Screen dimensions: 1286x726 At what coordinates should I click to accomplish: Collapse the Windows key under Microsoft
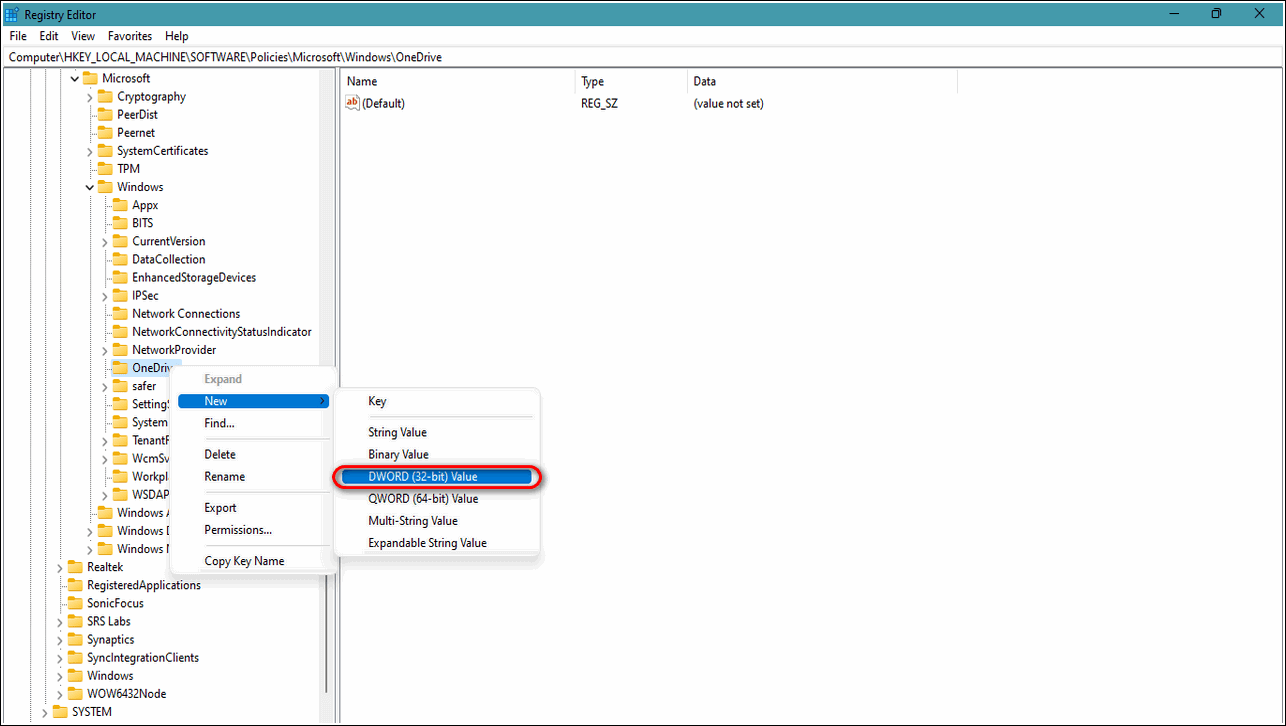tap(90, 187)
